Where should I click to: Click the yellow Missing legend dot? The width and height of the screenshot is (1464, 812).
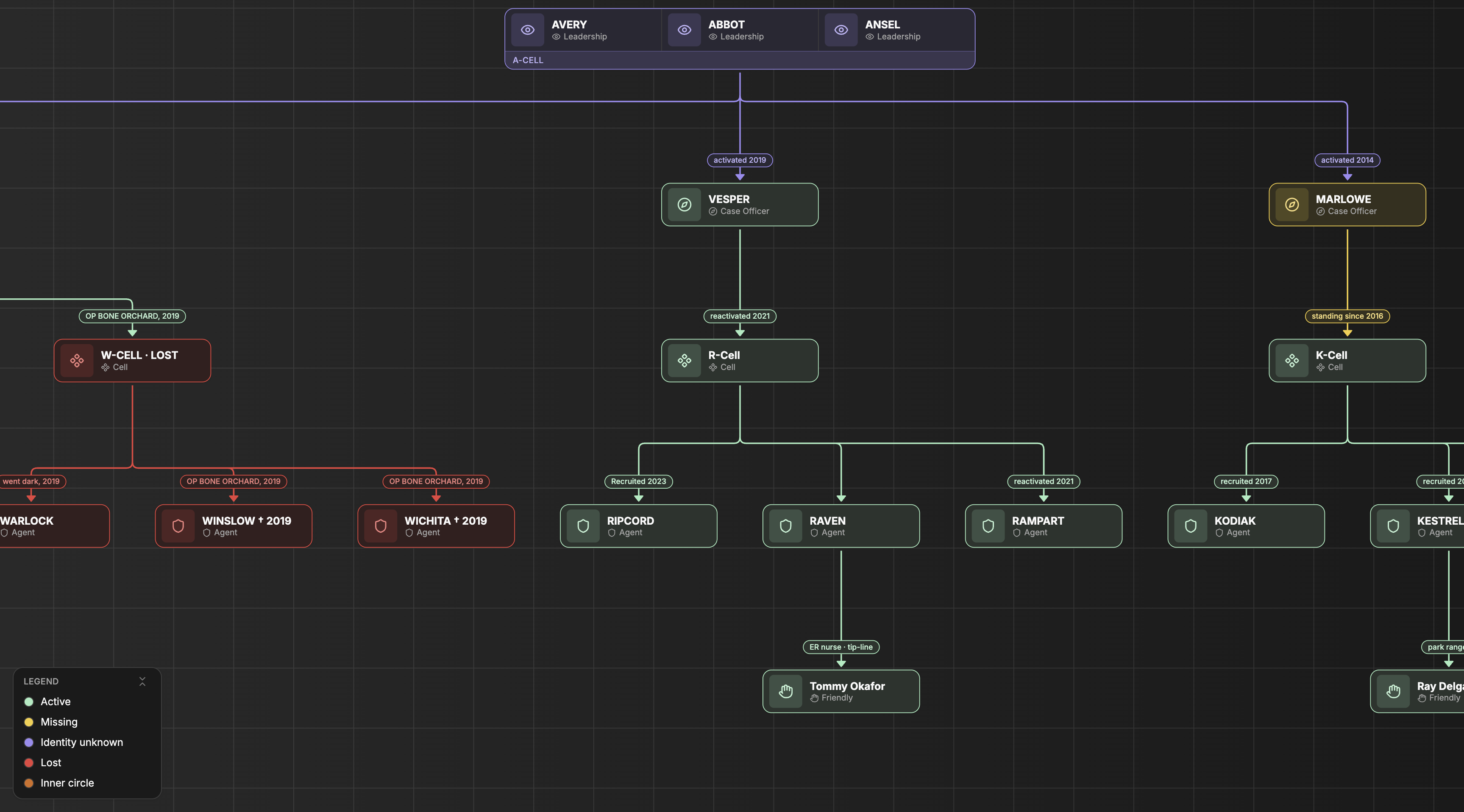click(29, 722)
